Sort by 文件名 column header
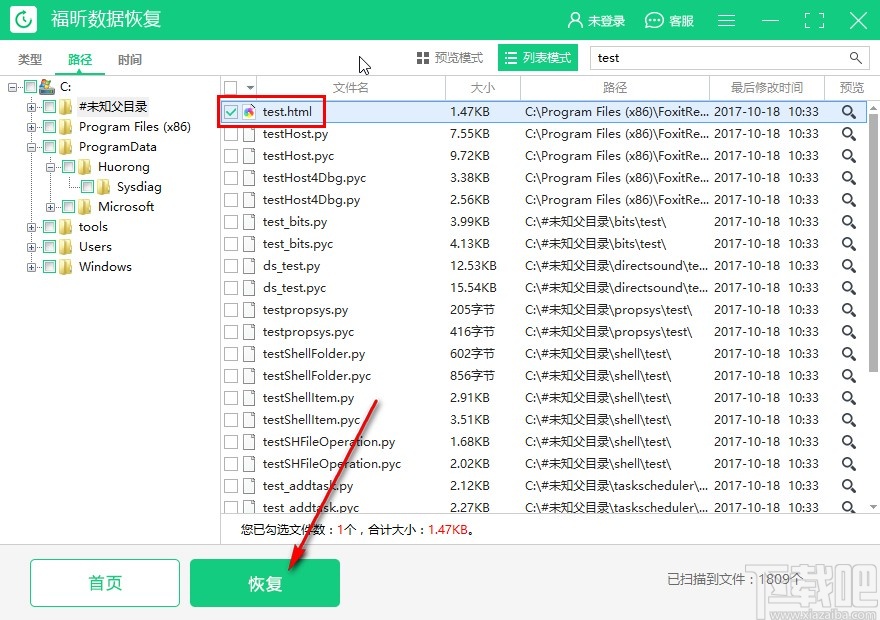 click(351, 88)
